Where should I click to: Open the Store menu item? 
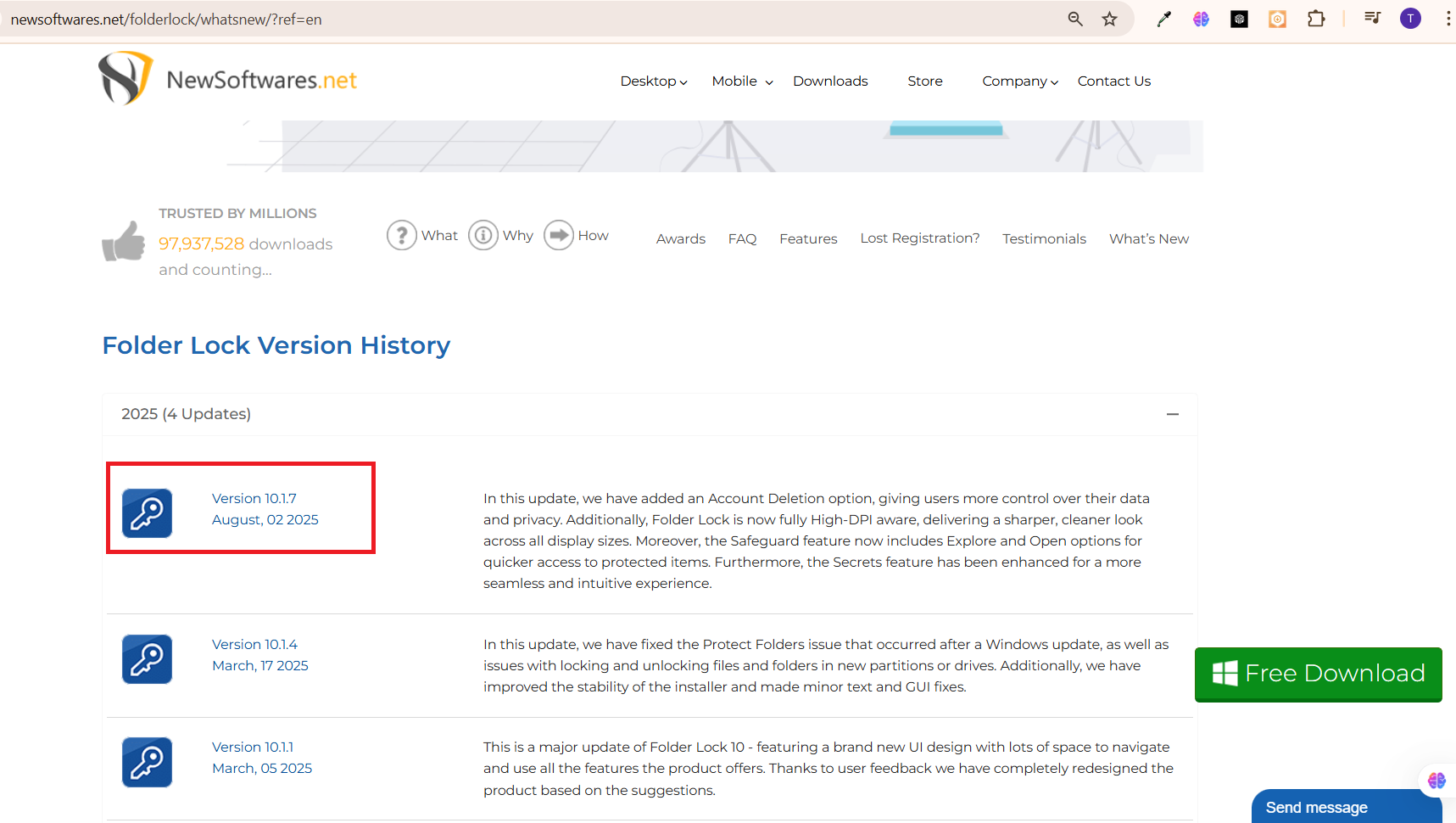click(x=925, y=81)
